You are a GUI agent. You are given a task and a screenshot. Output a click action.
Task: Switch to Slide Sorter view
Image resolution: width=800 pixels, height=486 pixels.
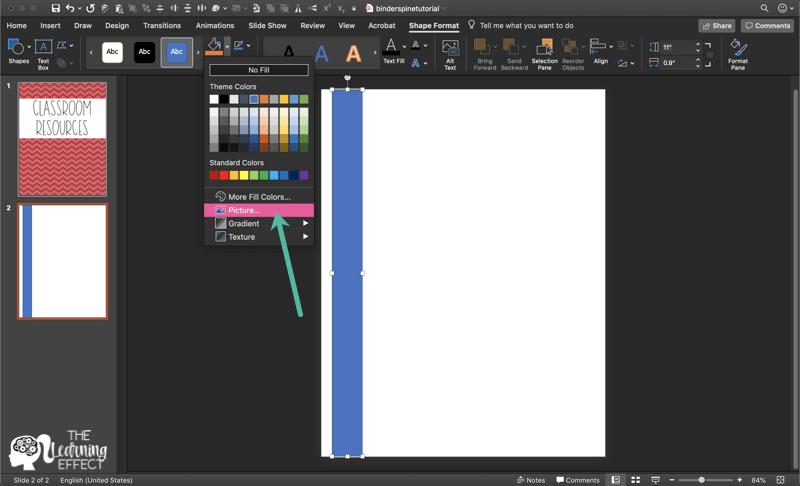[x=636, y=480]
